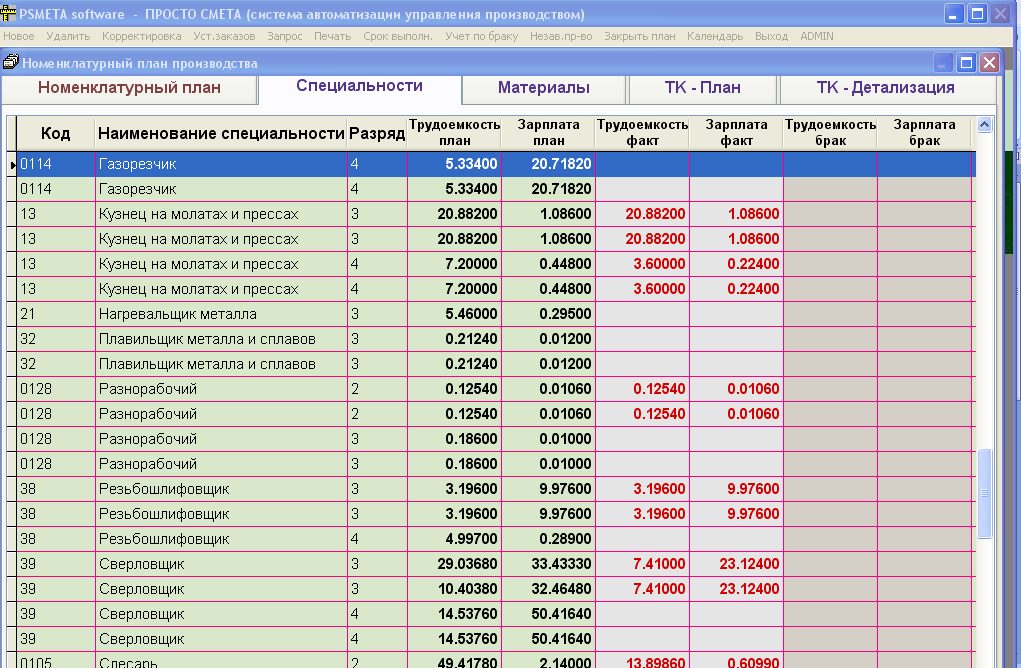Click the Трудоемкость план column header
This screenshot has width=1021, height=668.
pyautogui.click(x=454, y=133)
